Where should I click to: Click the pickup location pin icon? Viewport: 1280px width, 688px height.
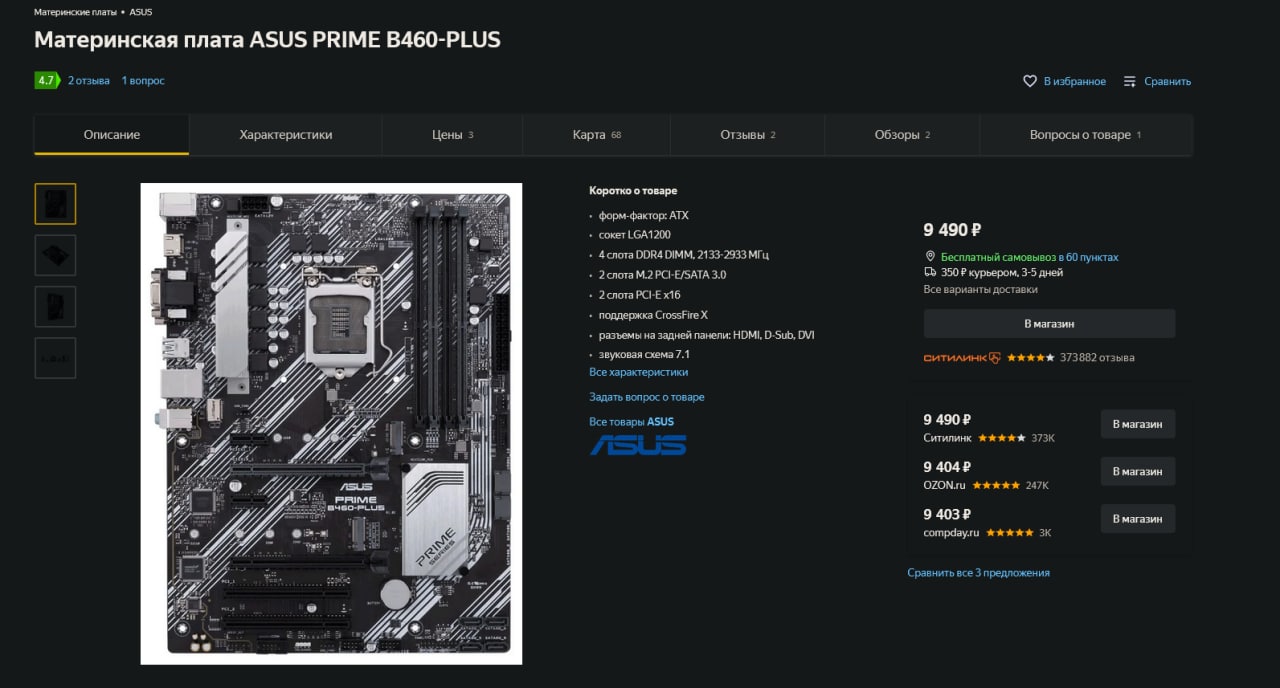coord(930,257)
